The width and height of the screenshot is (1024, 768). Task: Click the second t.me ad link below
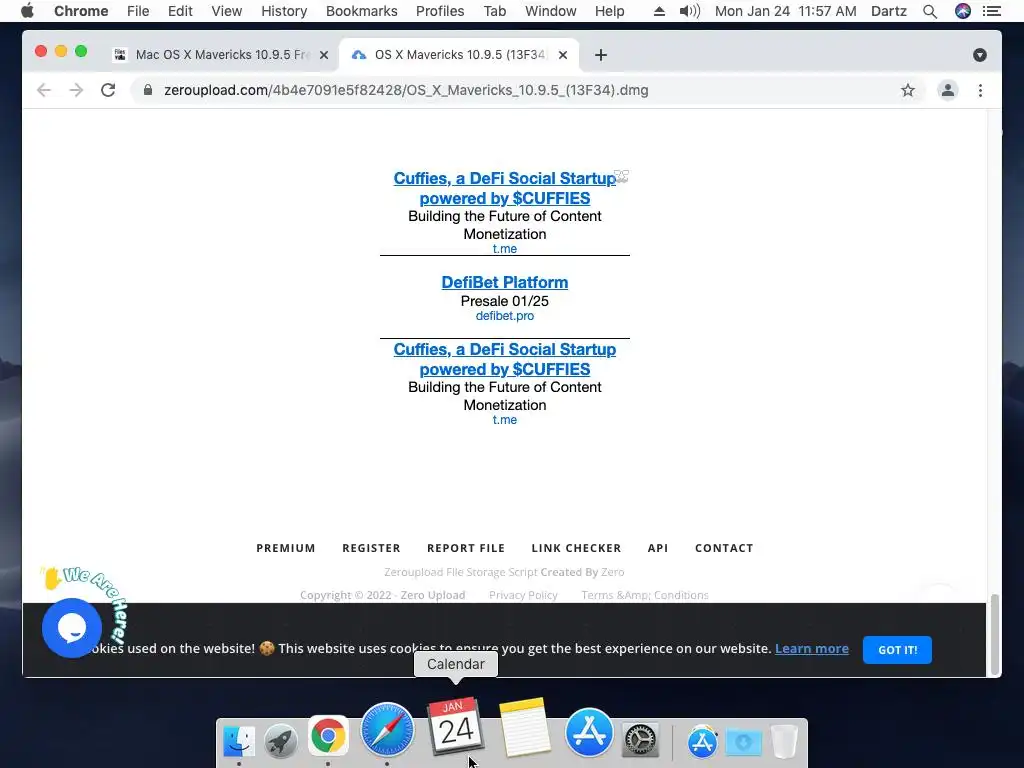pos(504,420)
